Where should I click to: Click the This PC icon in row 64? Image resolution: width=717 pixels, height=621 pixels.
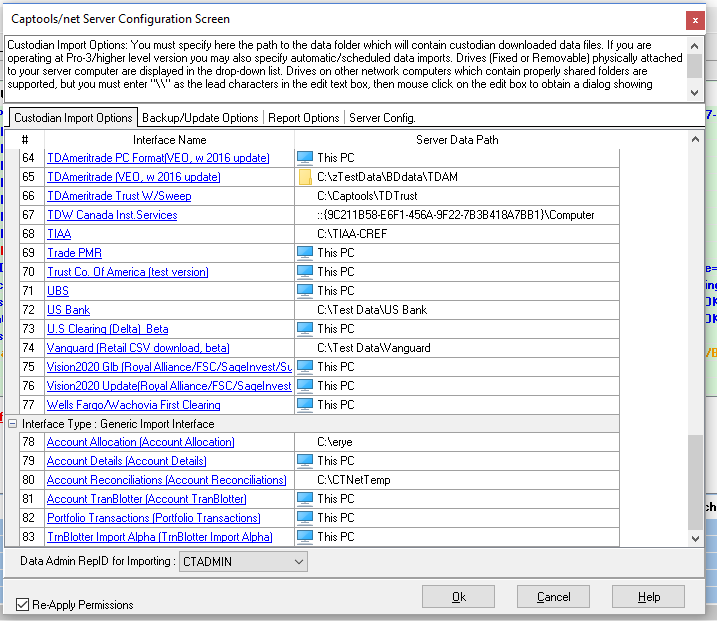(x=305, y=158)
